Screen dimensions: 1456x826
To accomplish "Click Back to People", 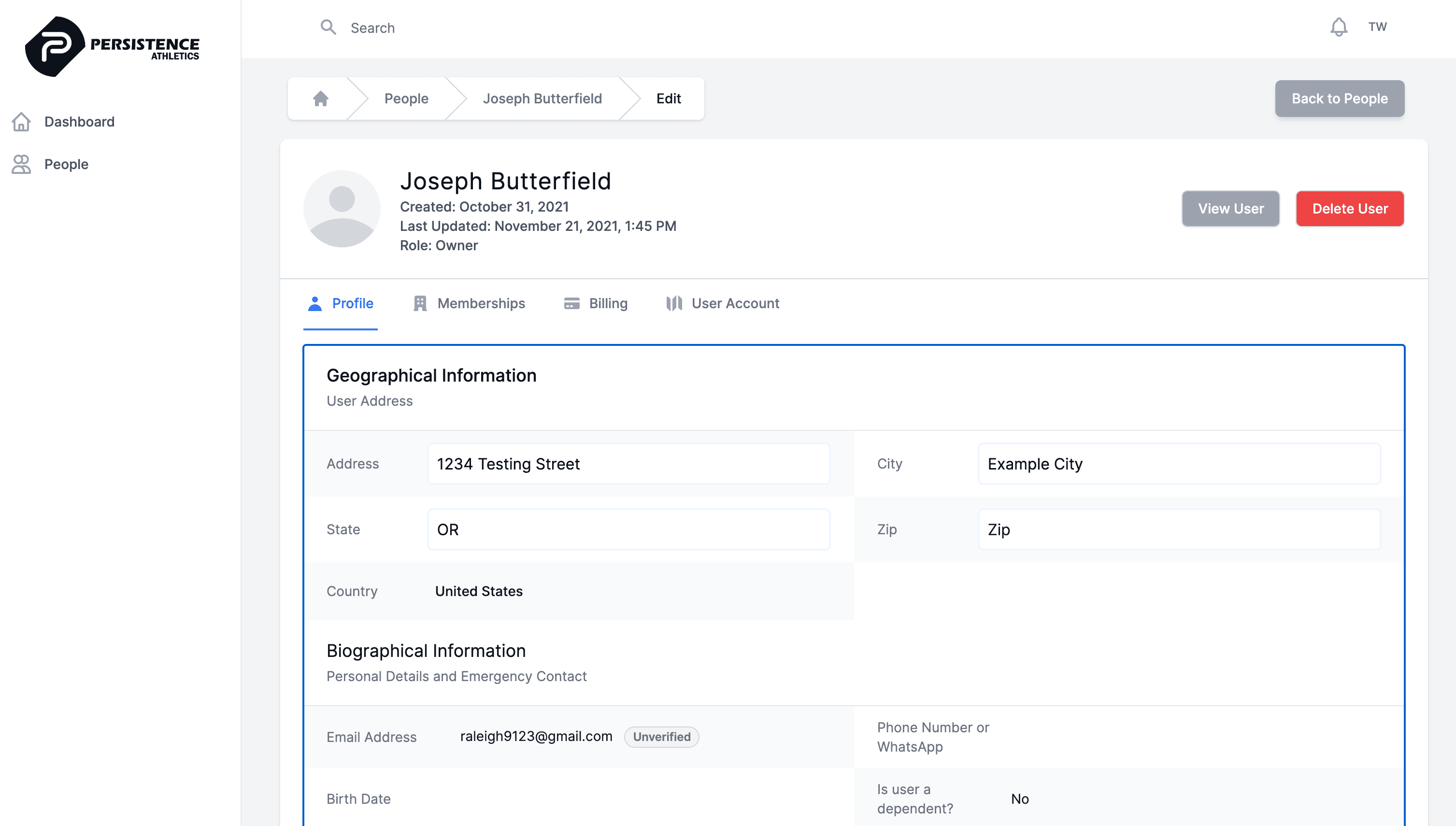I will coord(1340,98).
